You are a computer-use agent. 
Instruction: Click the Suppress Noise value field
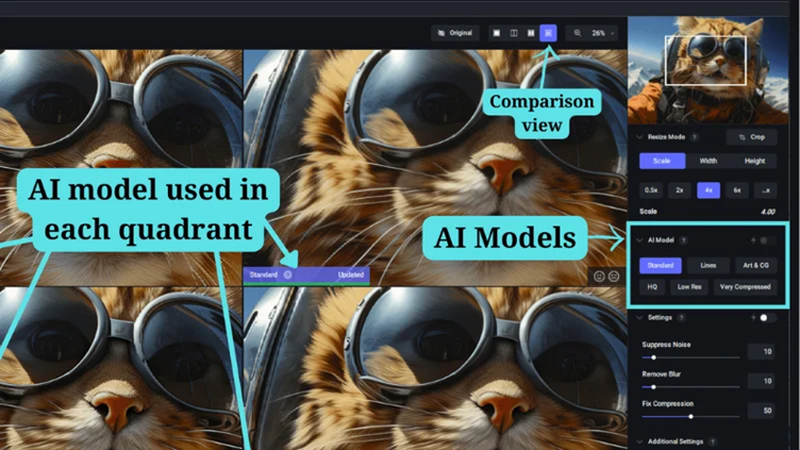coord(761,352)
